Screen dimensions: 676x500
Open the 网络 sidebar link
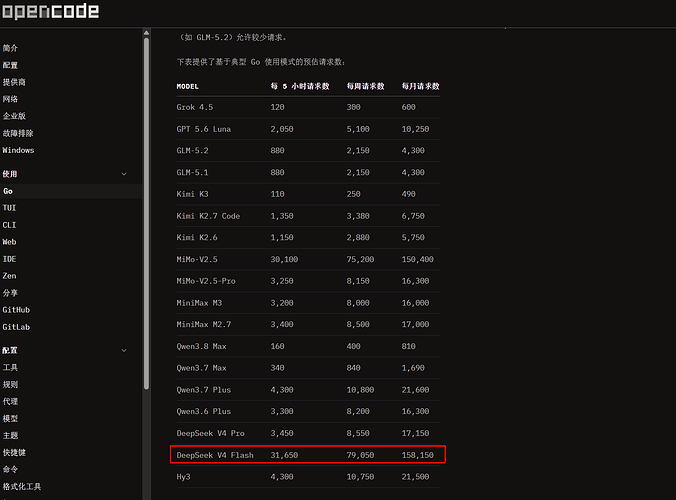pos(10,99)
